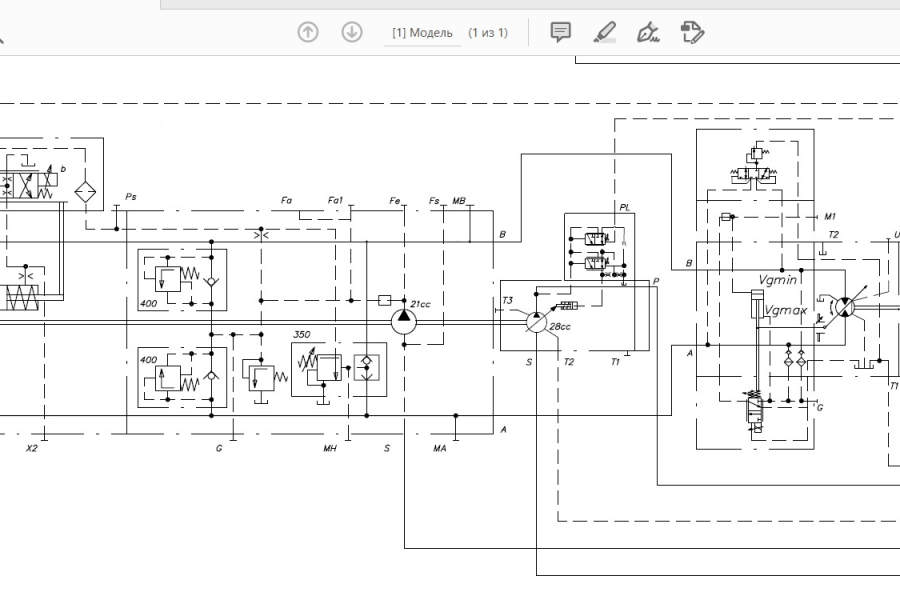Click the '350' relief valve label

click(x=302, y=334)
